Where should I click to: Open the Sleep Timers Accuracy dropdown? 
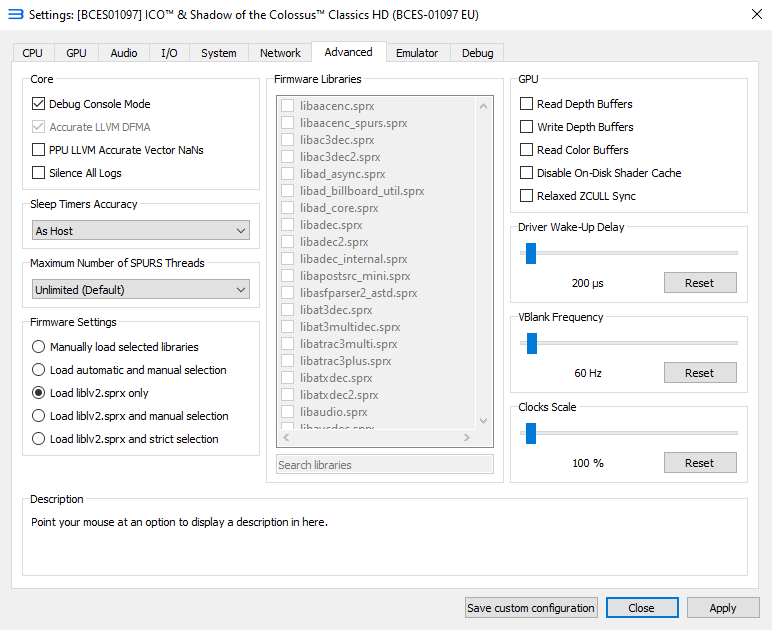pyautogui.click(x=141, y=230)
